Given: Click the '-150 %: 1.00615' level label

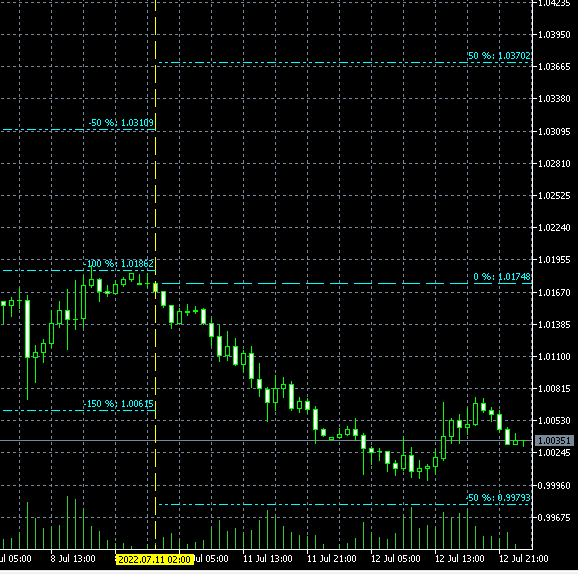Looking at the screenshot, I should (x=118, y=404).
